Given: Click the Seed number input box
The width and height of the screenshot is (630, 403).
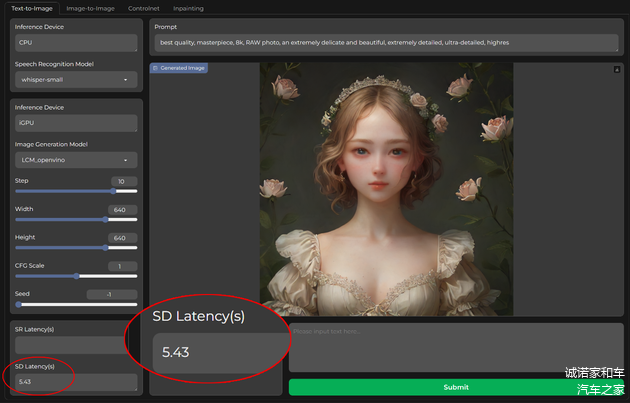Looking at the screenshot, I should 109,294.
